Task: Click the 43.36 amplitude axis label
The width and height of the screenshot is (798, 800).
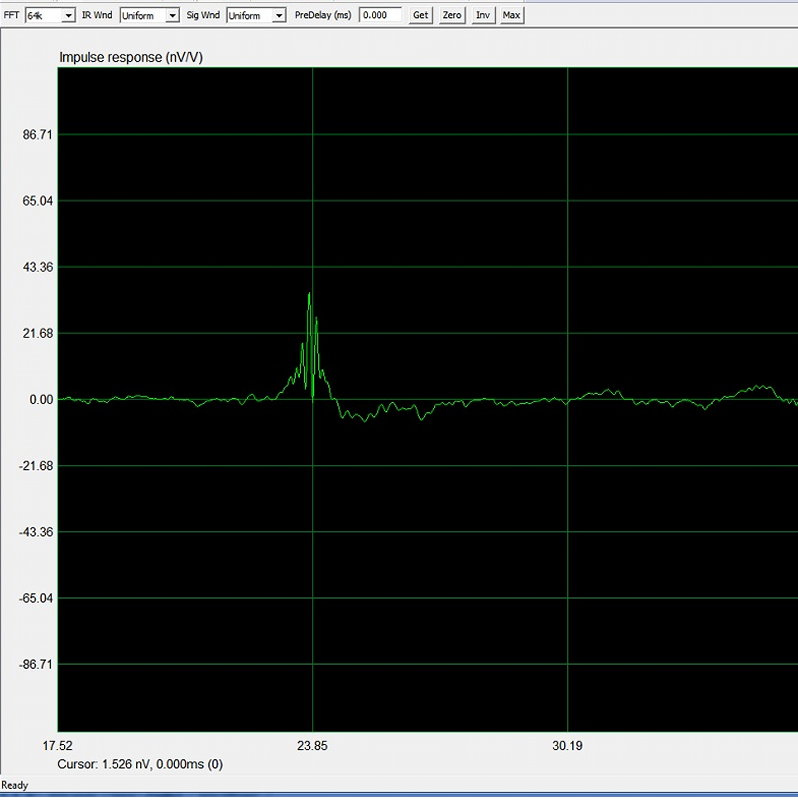Action: coord(37,267)
